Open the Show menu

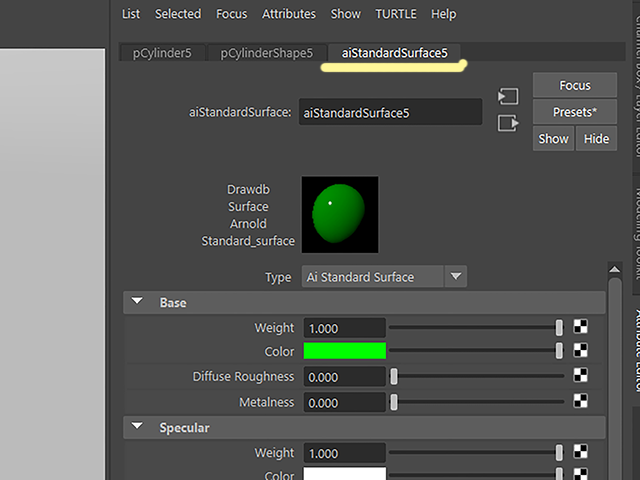coord(345,14)
